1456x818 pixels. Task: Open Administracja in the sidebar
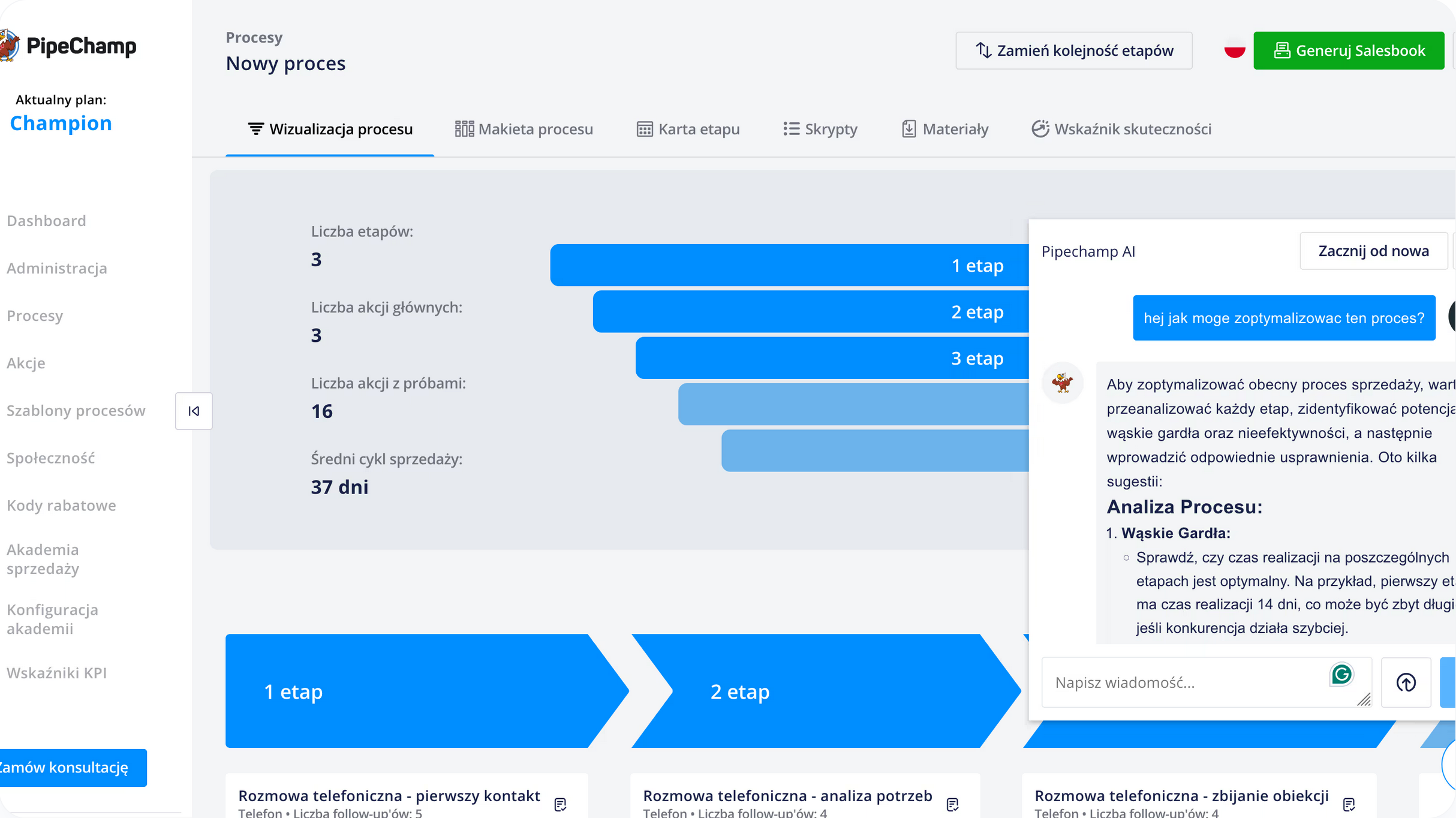click(x=57, y=268)
